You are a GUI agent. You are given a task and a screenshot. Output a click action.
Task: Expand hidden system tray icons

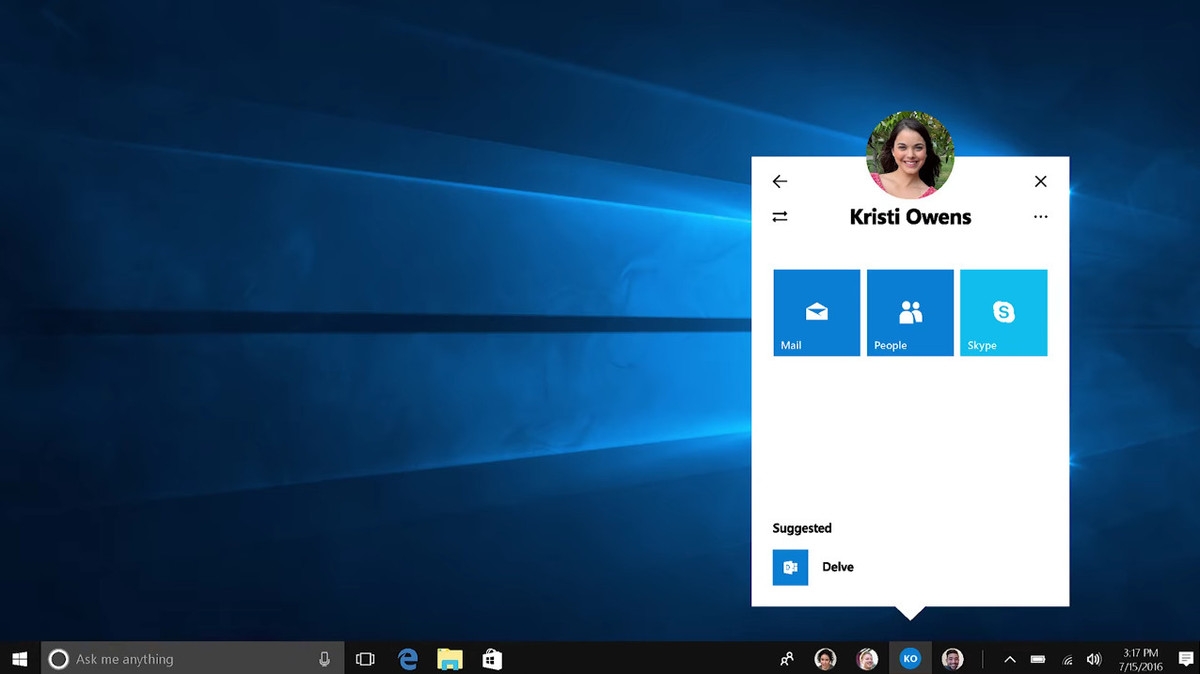tap(1010, 658)
